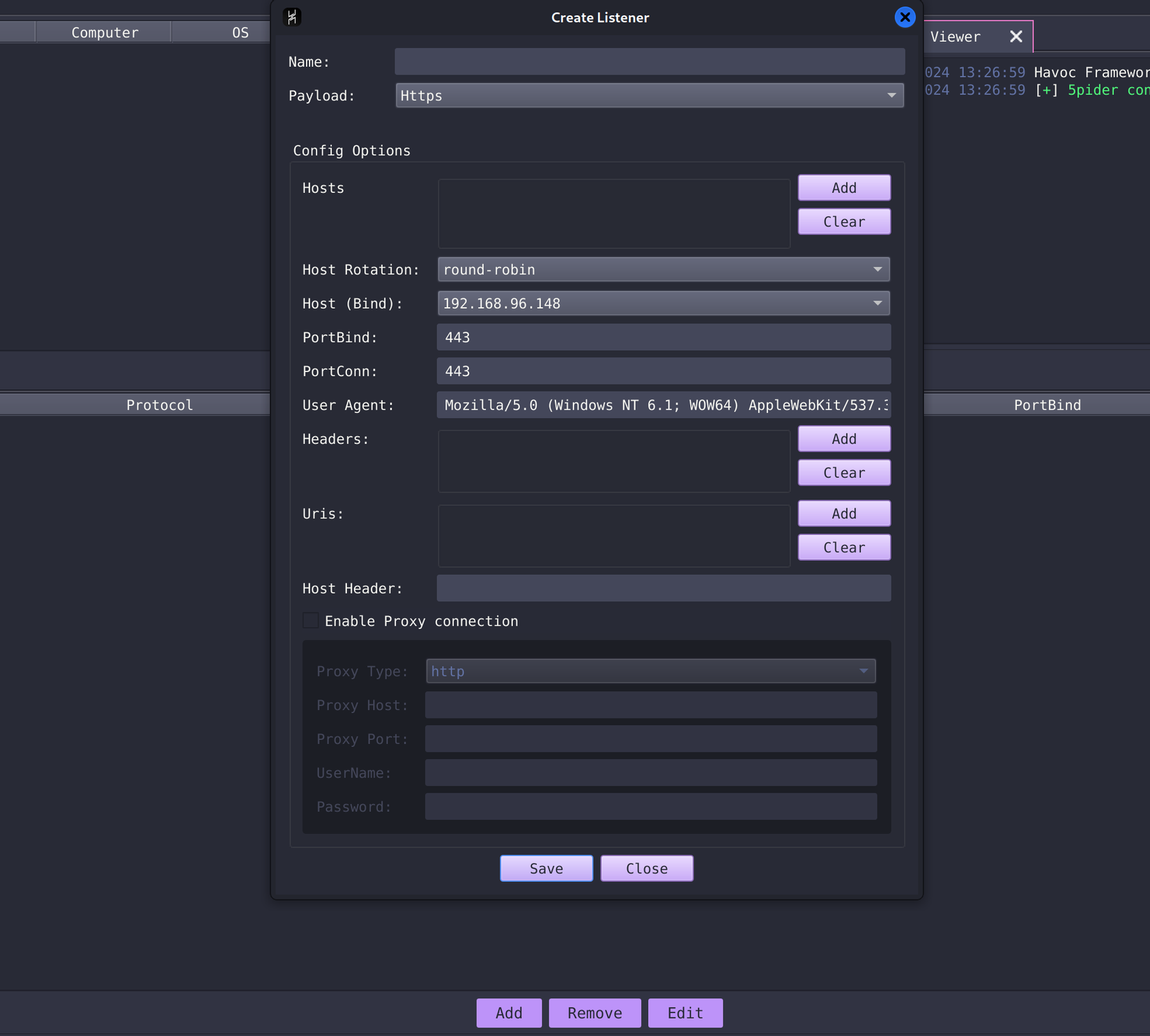Viewport: 1150px width, 1036px height.
Task: Click the User Agent text field
Action: pyautogui.click(x=663, y=405)
